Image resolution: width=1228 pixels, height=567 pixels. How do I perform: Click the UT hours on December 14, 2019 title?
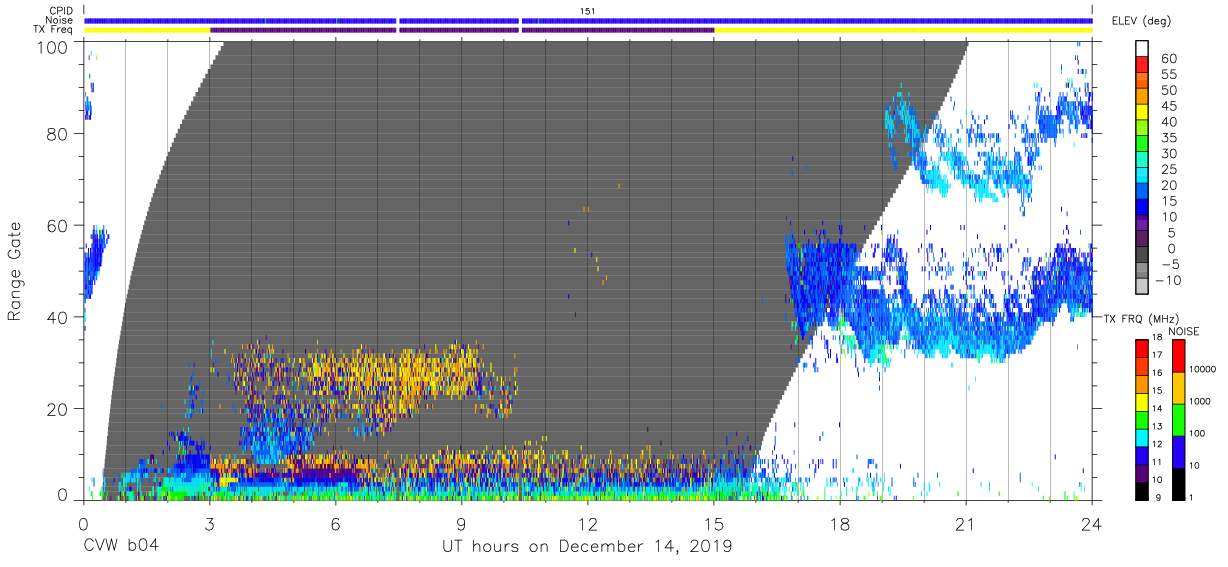point(587,546)
